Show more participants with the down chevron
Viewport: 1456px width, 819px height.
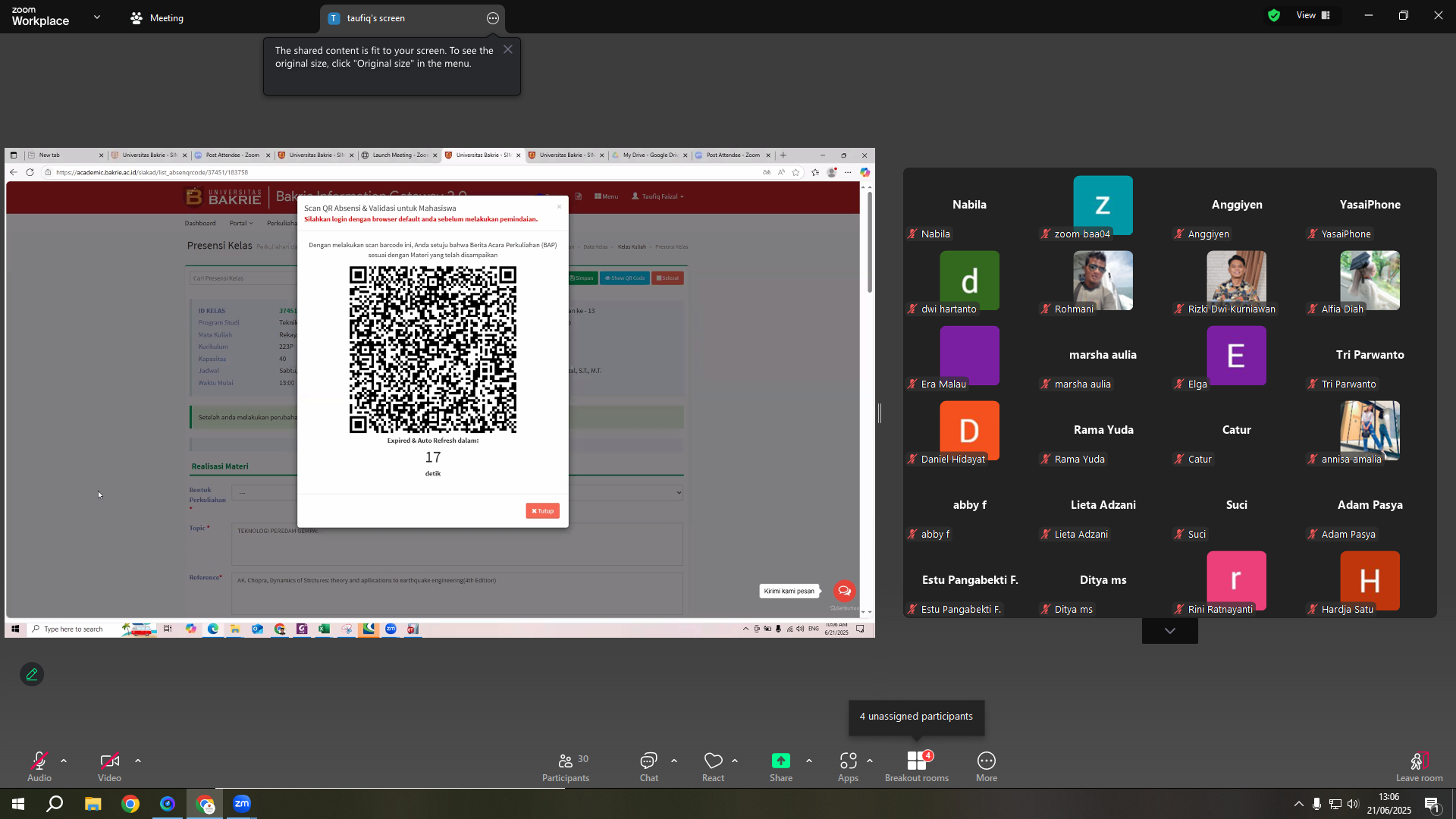click(1170, 631)
